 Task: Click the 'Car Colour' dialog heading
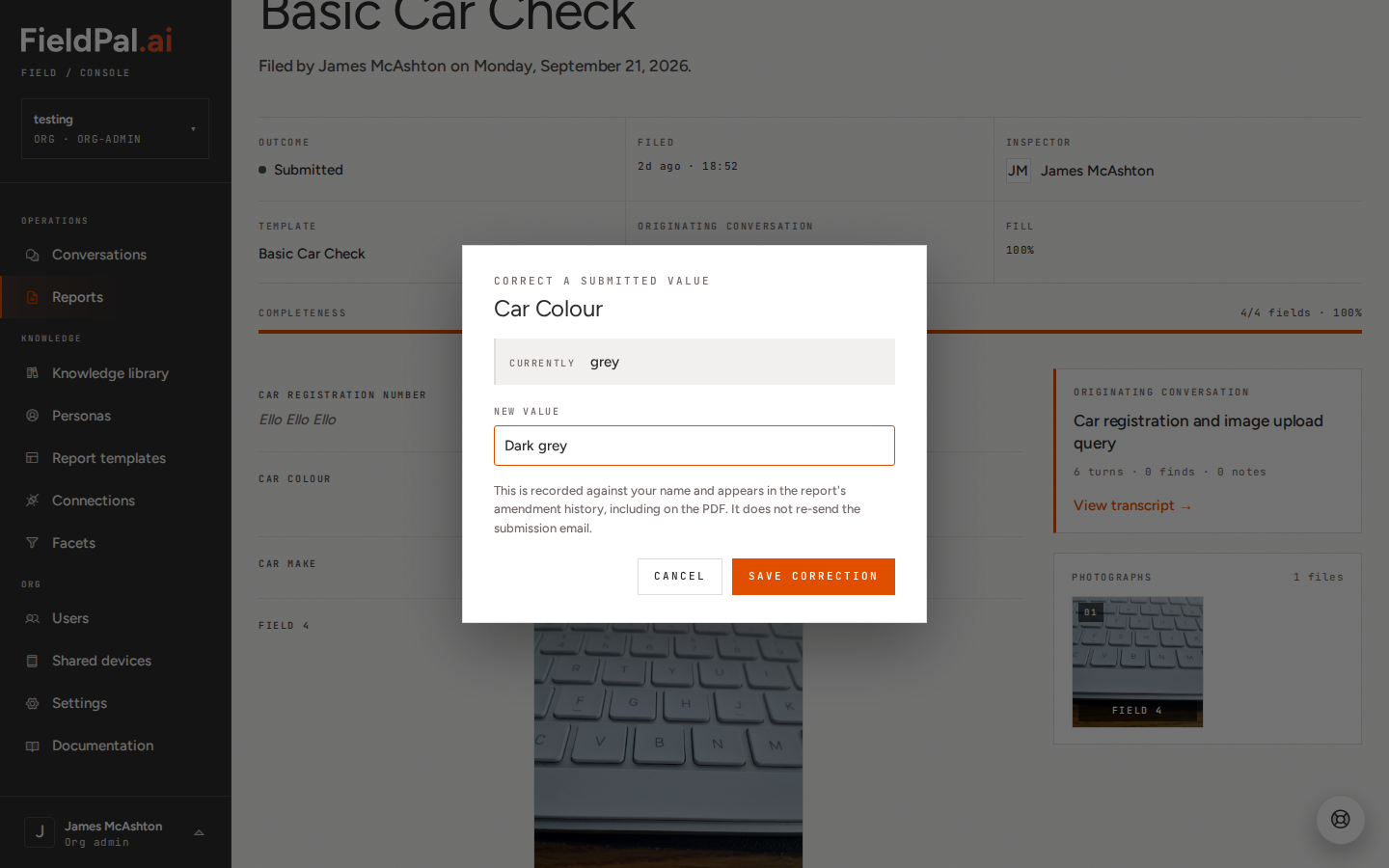click(x=548, y=309)
